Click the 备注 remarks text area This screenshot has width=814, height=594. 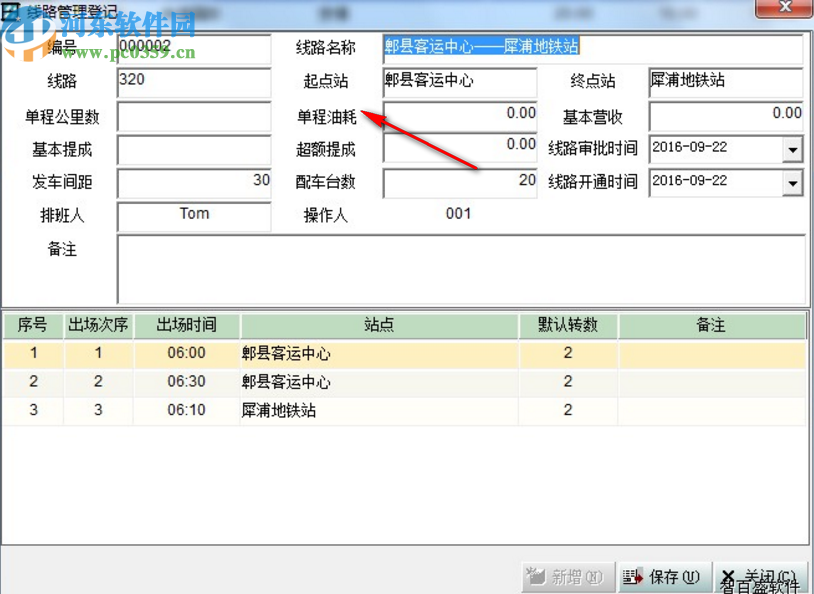coord(460,267)
